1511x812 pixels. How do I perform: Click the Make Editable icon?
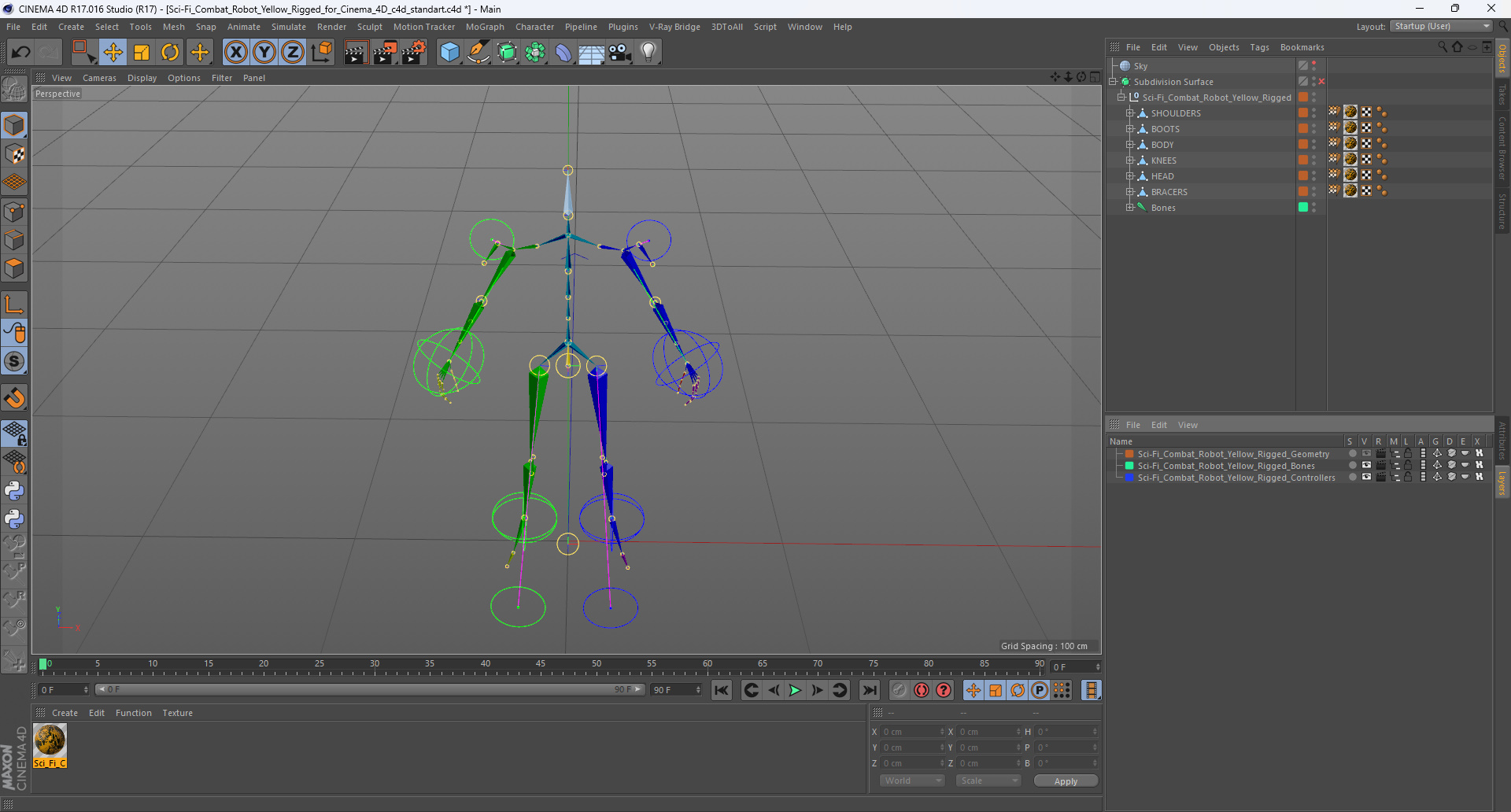[x=14, y=90]
